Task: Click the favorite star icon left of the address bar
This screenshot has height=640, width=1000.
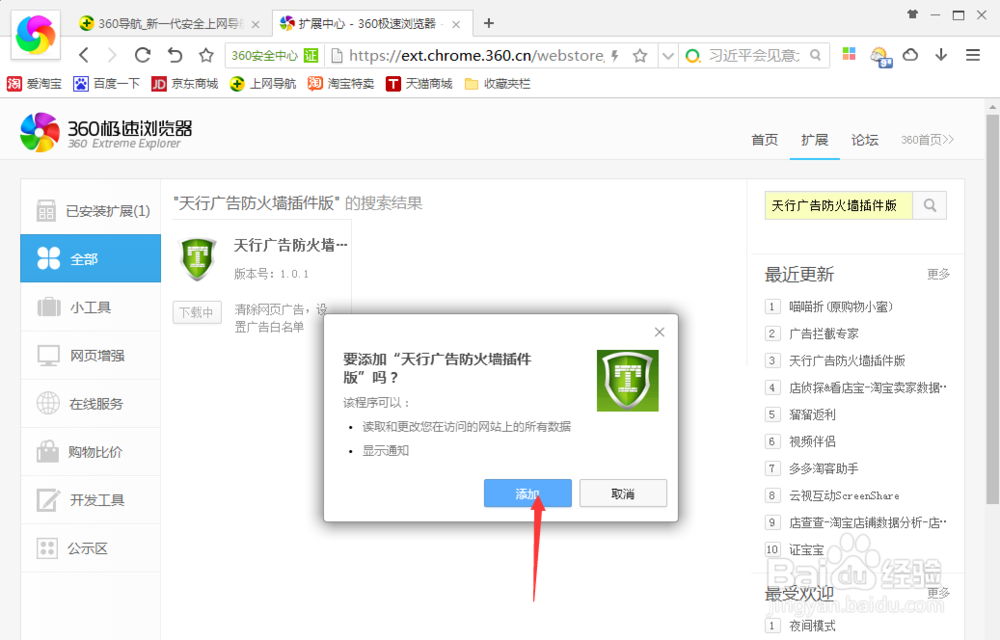Action: coord(206,55)
